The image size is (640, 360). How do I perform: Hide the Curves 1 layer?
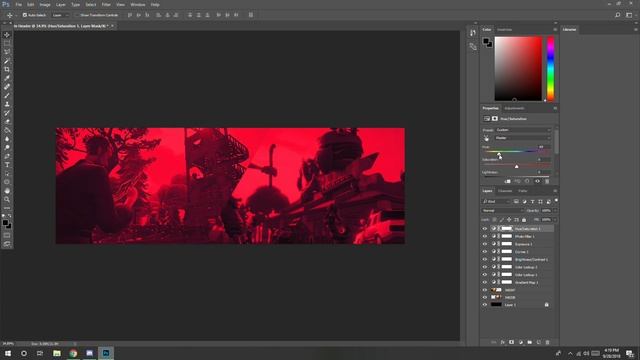[x=485, y=251]
